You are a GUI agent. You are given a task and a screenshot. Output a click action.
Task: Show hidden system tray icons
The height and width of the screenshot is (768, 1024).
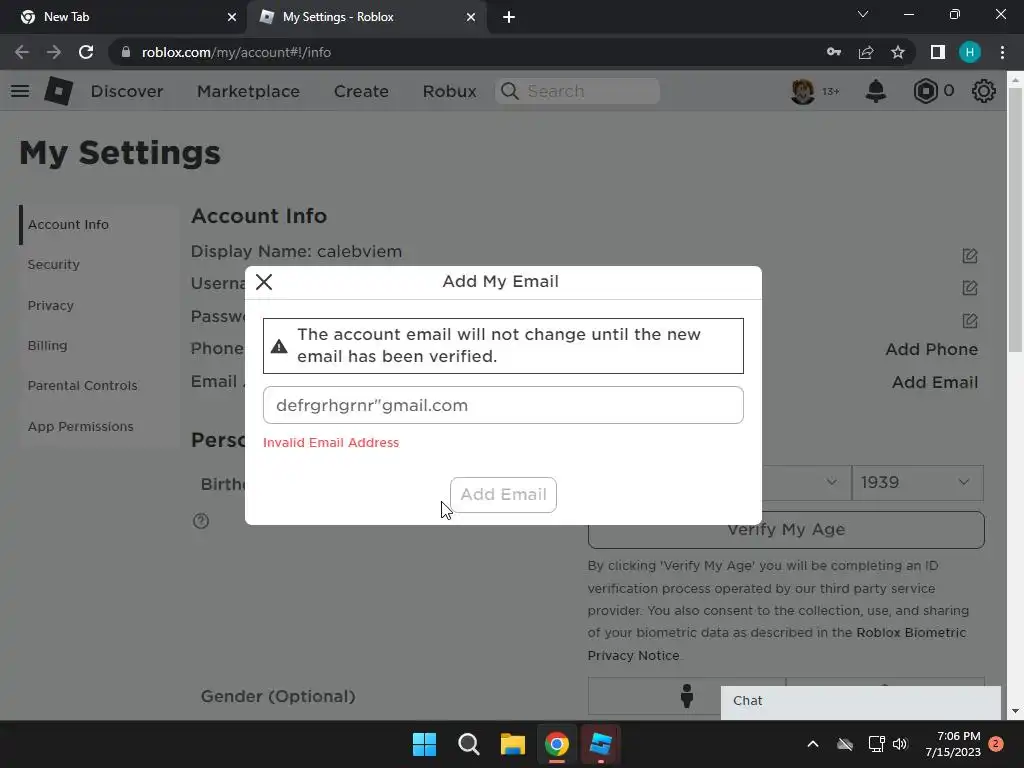813,744
